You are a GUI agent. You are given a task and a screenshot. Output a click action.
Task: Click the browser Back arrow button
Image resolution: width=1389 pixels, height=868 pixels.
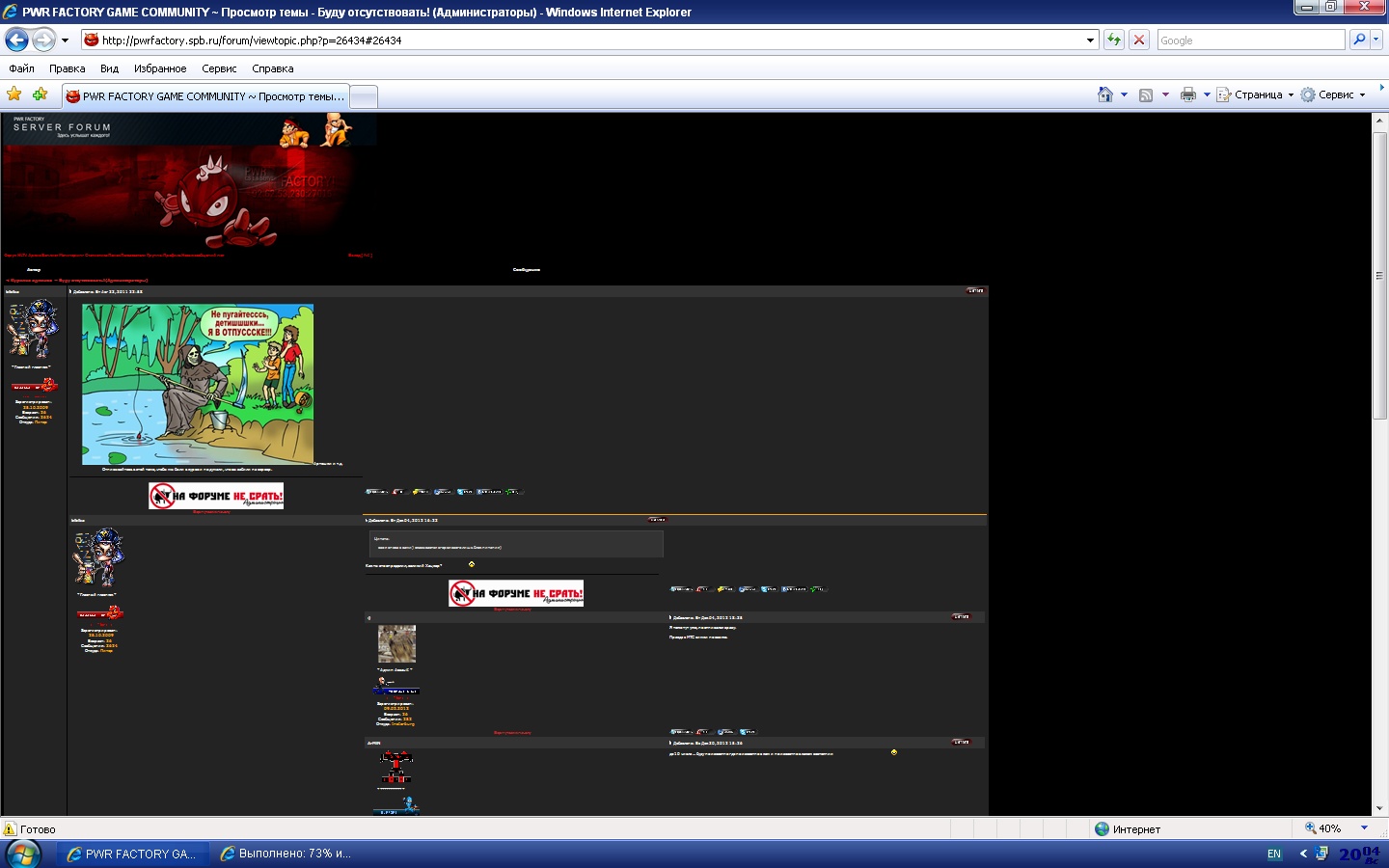(16, 40)
